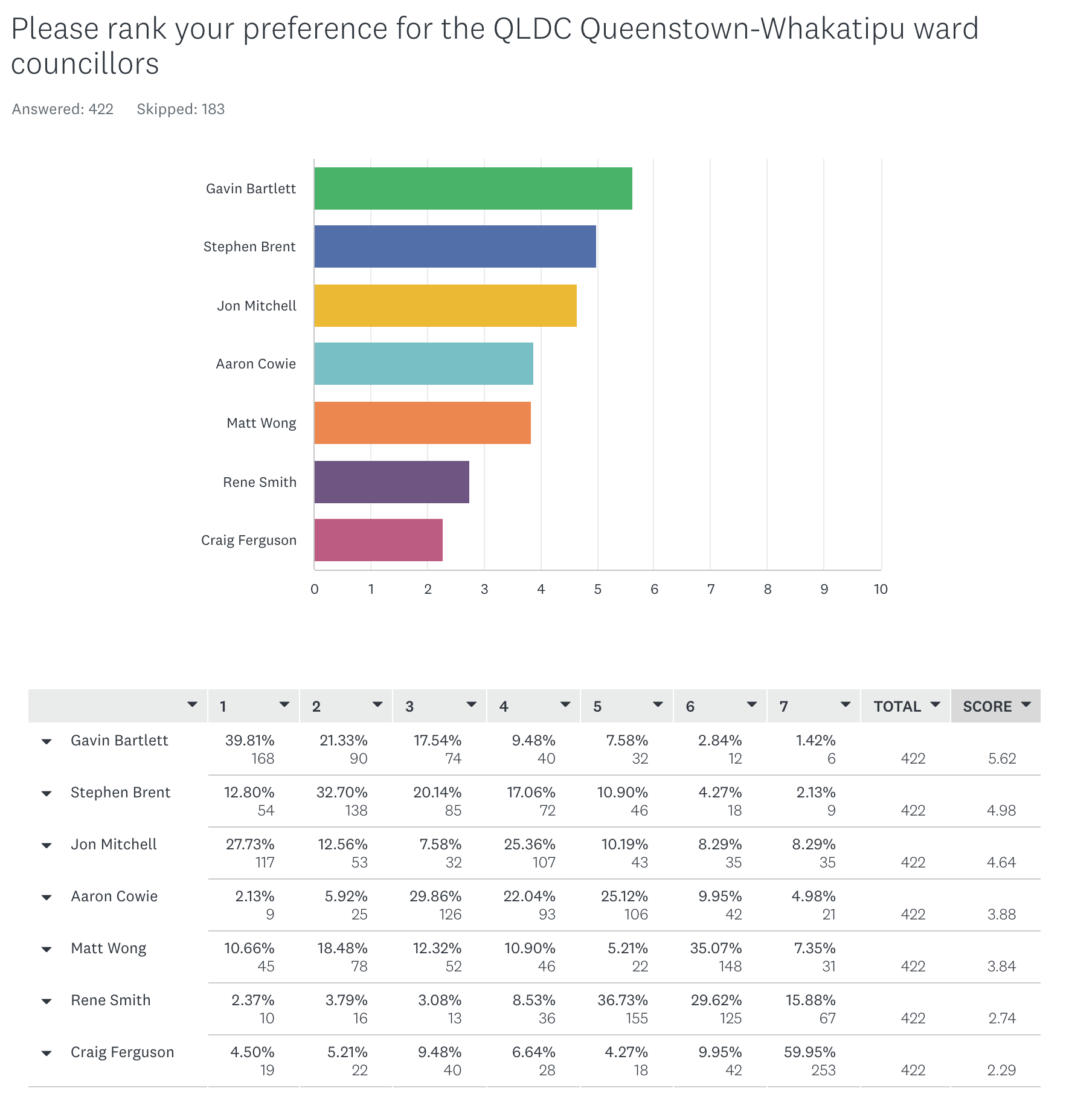The height and width of the screenshot is (1120, 1069).
Task: Expand the Aaron Cowie row arrow
Action: pyautogui.click(x=47, y=898)
